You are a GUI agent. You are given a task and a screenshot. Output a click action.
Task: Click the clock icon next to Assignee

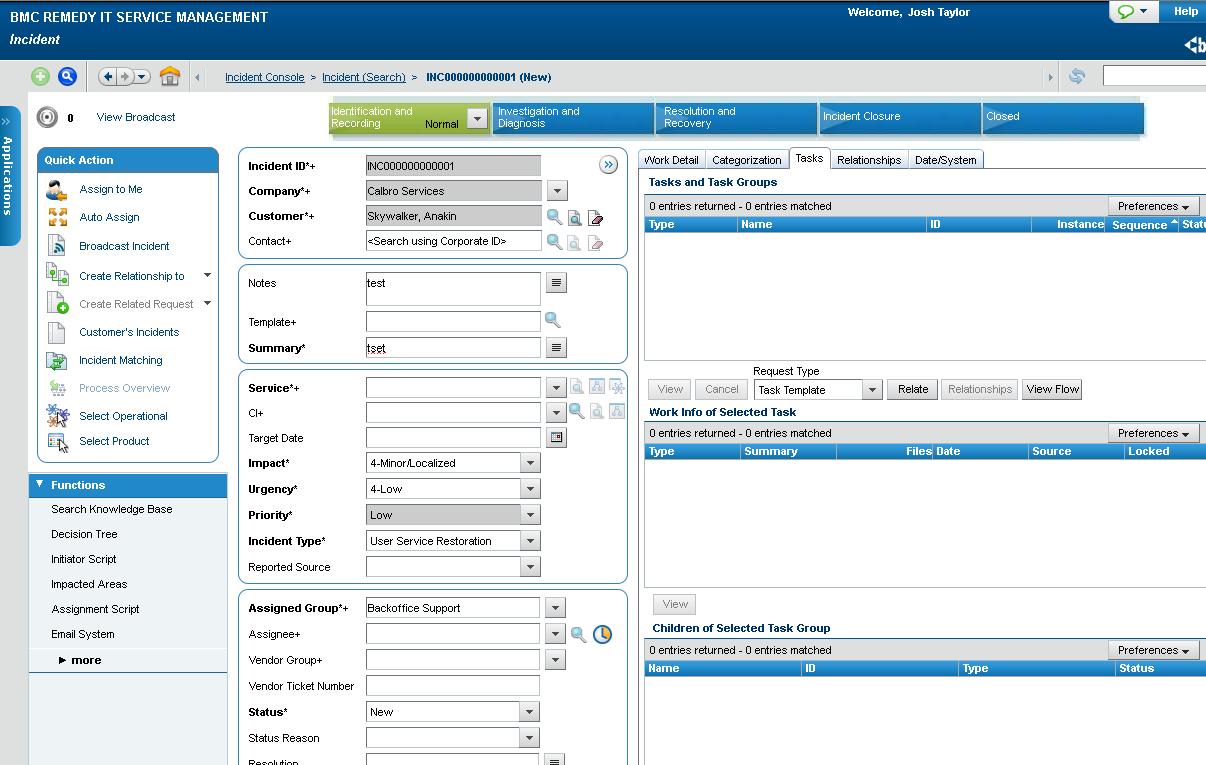[x=602, y=634]
